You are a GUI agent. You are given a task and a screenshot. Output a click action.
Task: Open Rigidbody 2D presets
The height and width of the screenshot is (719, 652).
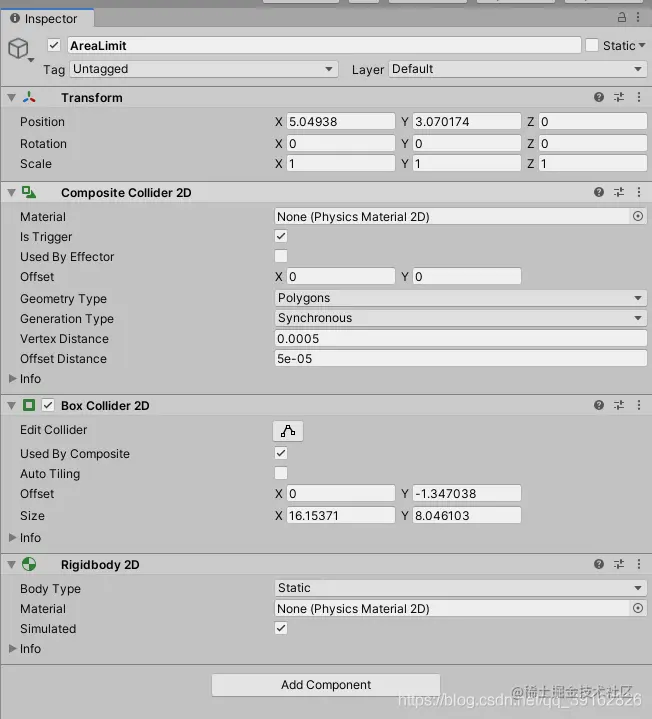pos(619,564)
